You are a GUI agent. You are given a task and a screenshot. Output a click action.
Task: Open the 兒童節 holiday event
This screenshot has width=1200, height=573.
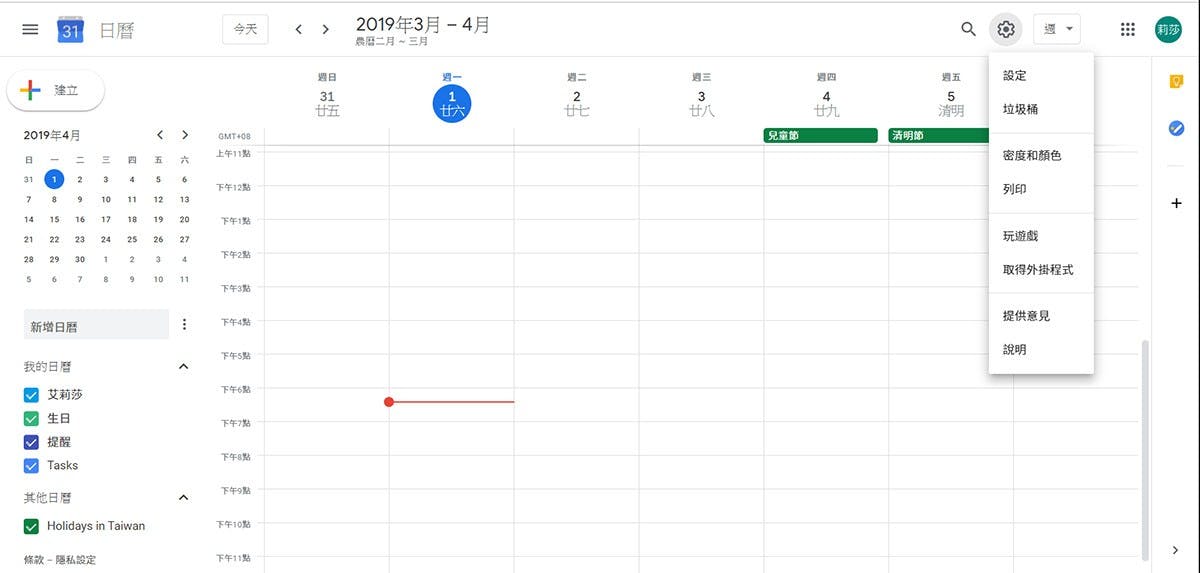click(x=820, y=135)
